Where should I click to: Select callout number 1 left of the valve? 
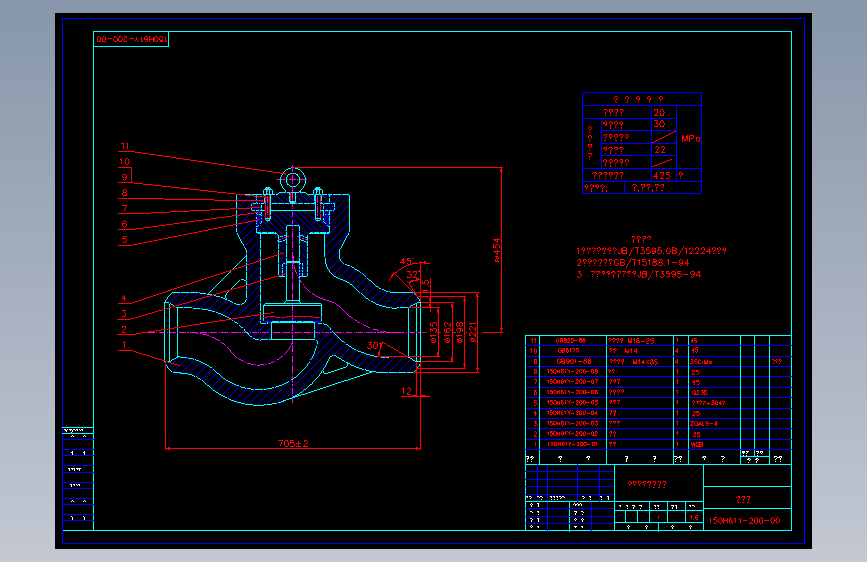click(x=124, y=345)
